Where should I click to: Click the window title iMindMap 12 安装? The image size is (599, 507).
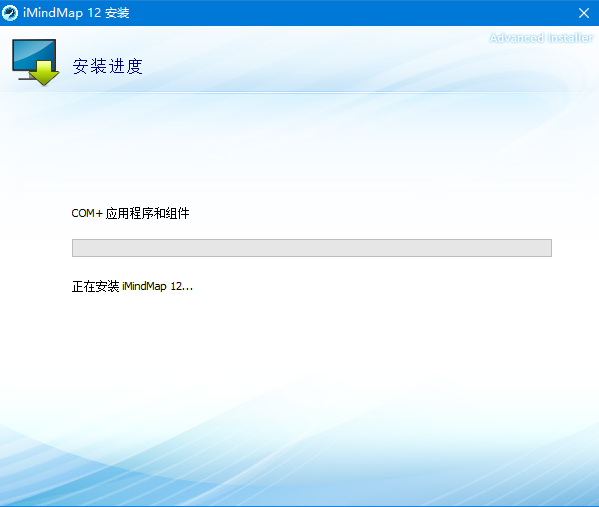click(x=76, y=13)
